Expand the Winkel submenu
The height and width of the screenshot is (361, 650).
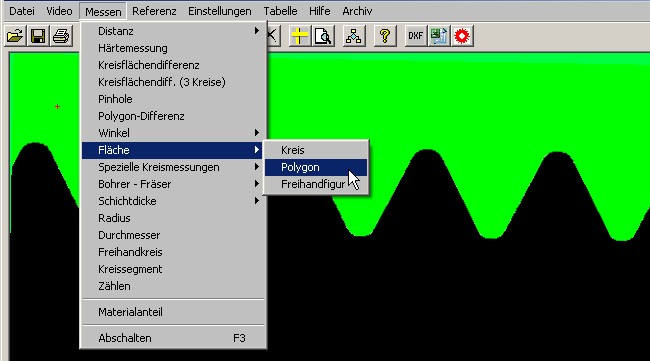click(172, 133)
